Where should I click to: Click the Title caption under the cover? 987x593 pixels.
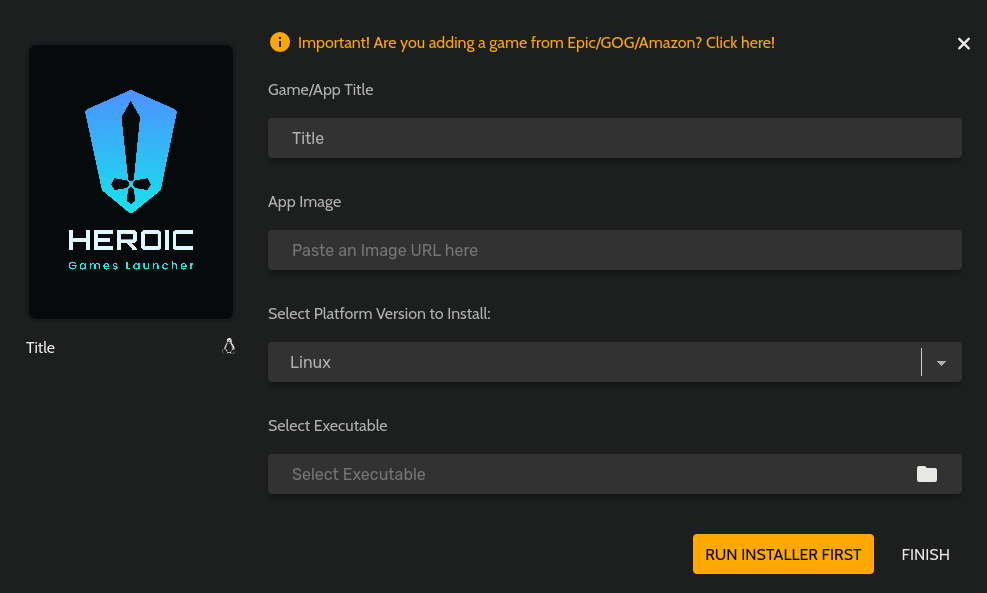pyautogui.click(x=41, y=348)
